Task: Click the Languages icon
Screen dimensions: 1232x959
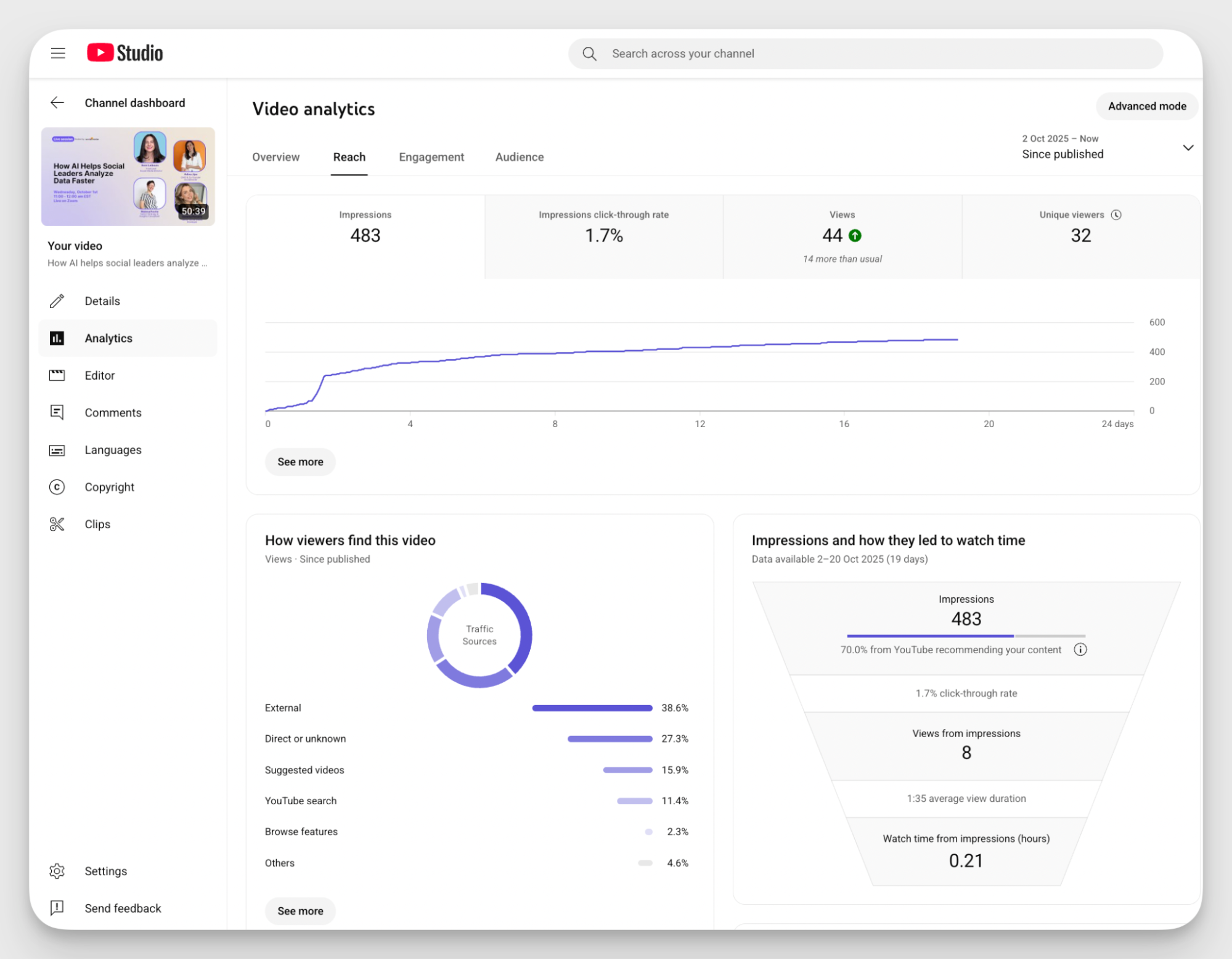Action: point(57,450)
